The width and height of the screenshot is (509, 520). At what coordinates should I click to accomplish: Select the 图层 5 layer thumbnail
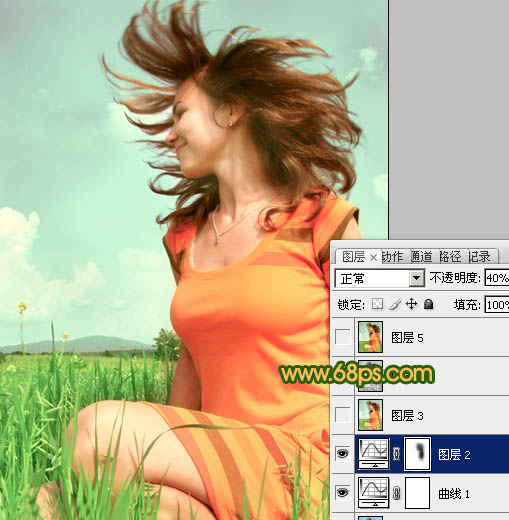pos(370,337)
